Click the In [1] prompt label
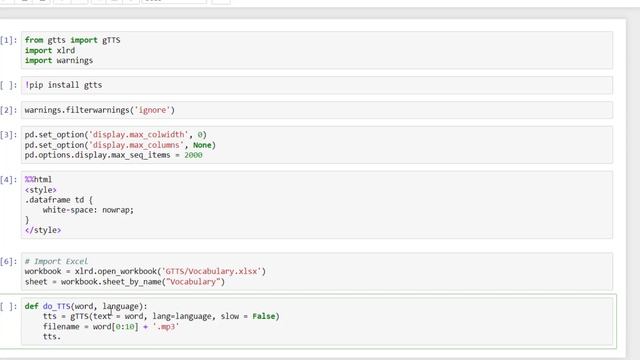The width and height of the screenshot is (640, 360). click(9, 40)
